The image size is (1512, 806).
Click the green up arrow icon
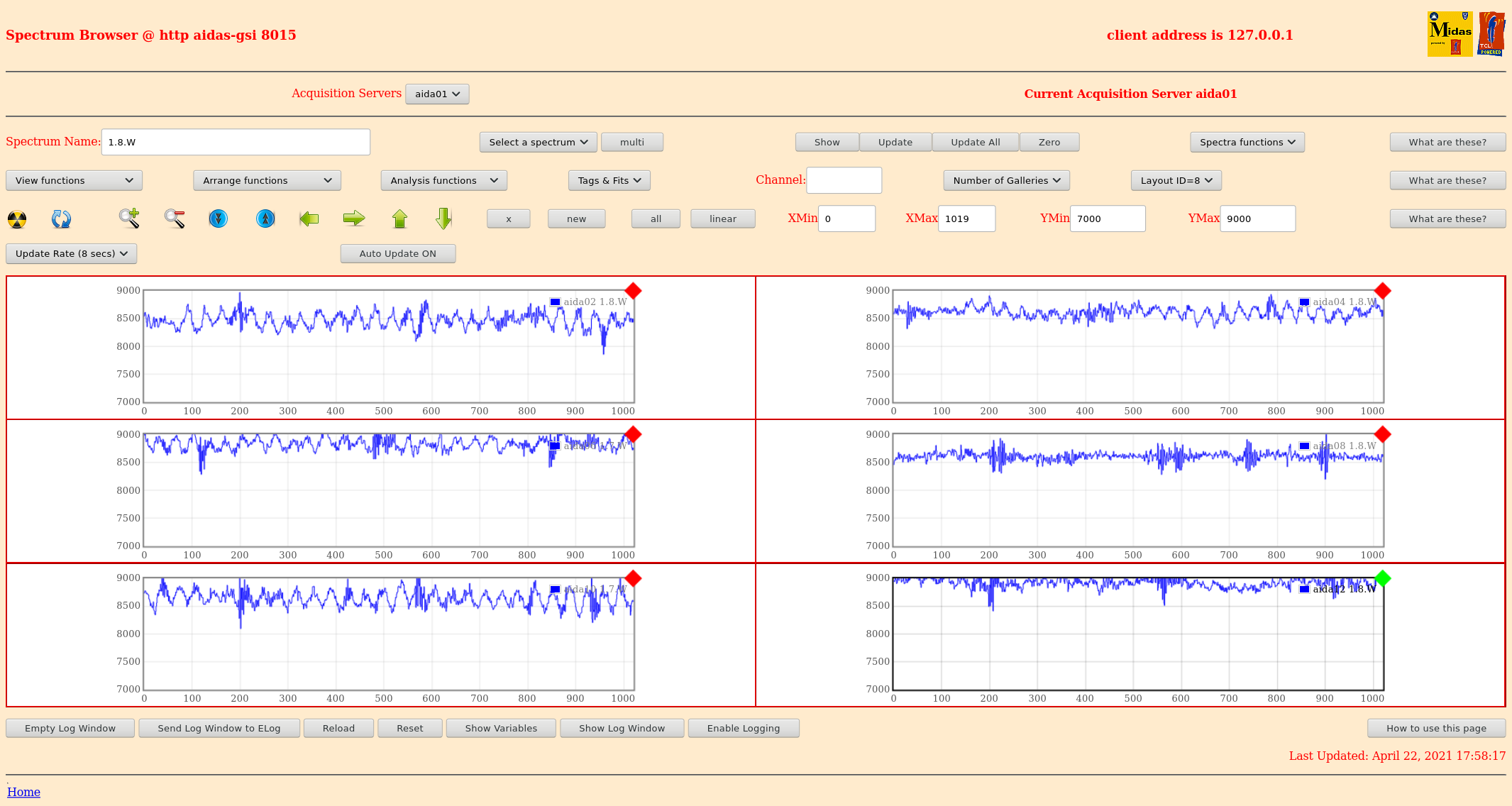click(x=399, y=219)
